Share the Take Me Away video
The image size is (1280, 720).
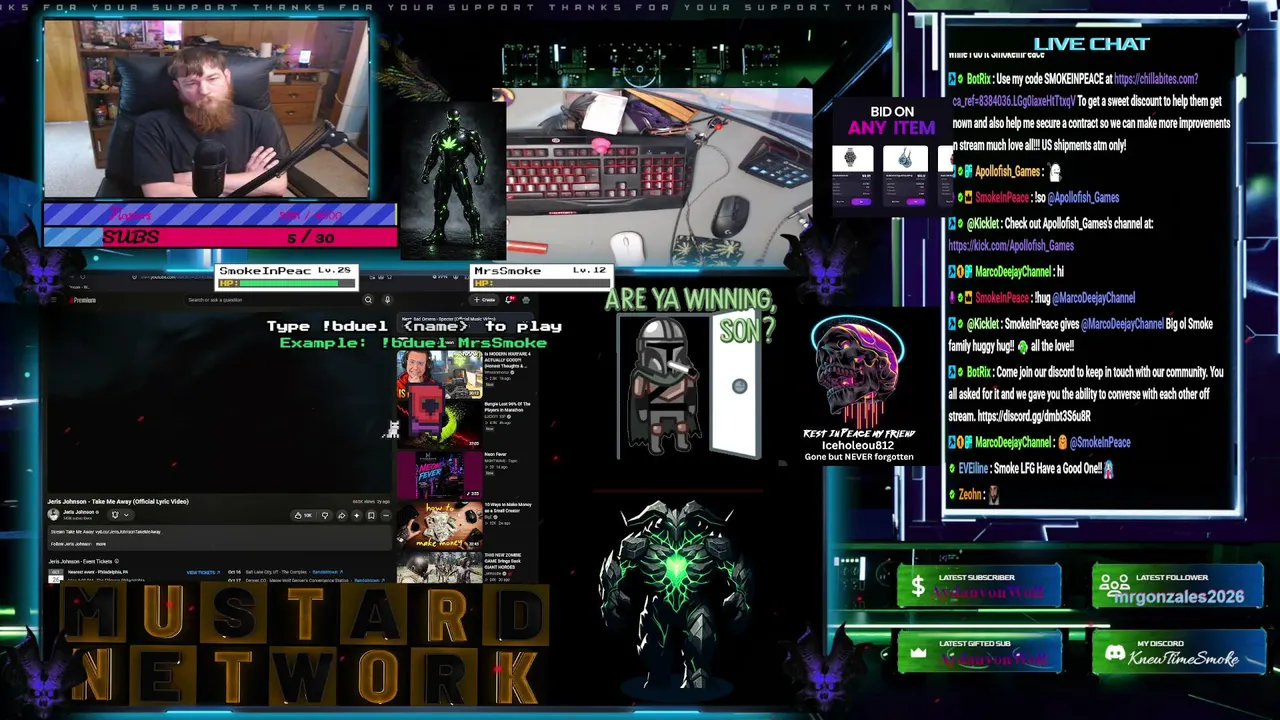point(341,516)
